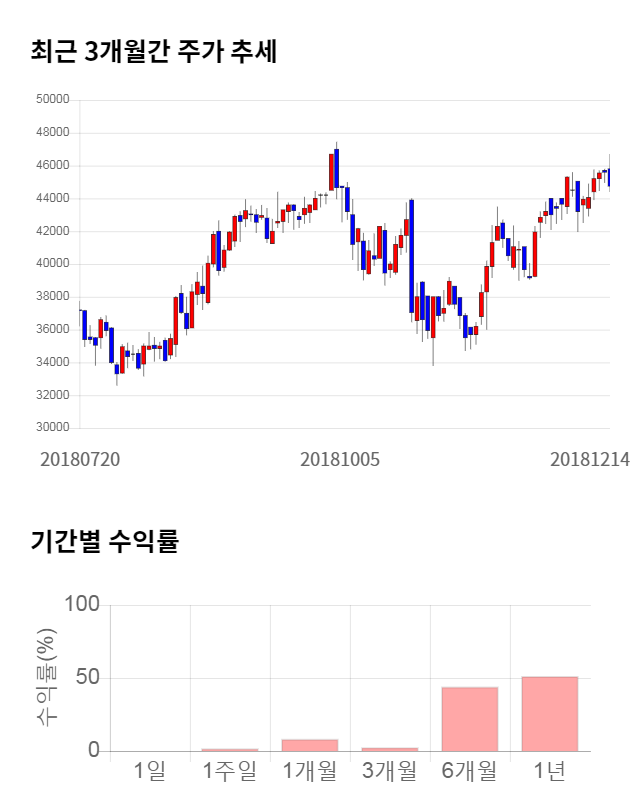Click the 3개월 return bar
Viewport: 640px width, 810px height.
390,748
